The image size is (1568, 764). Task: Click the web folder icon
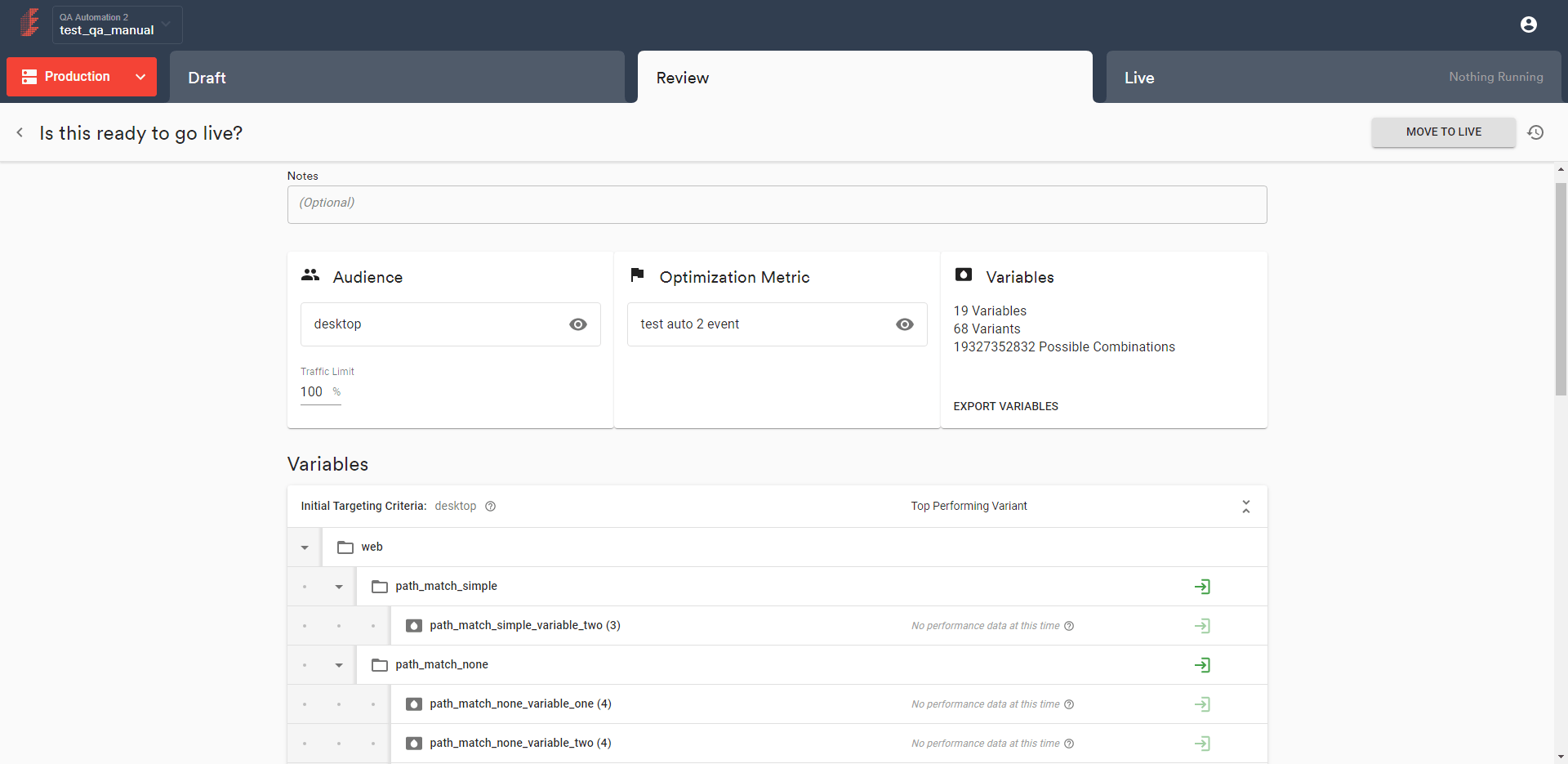[x=345, y=547]
